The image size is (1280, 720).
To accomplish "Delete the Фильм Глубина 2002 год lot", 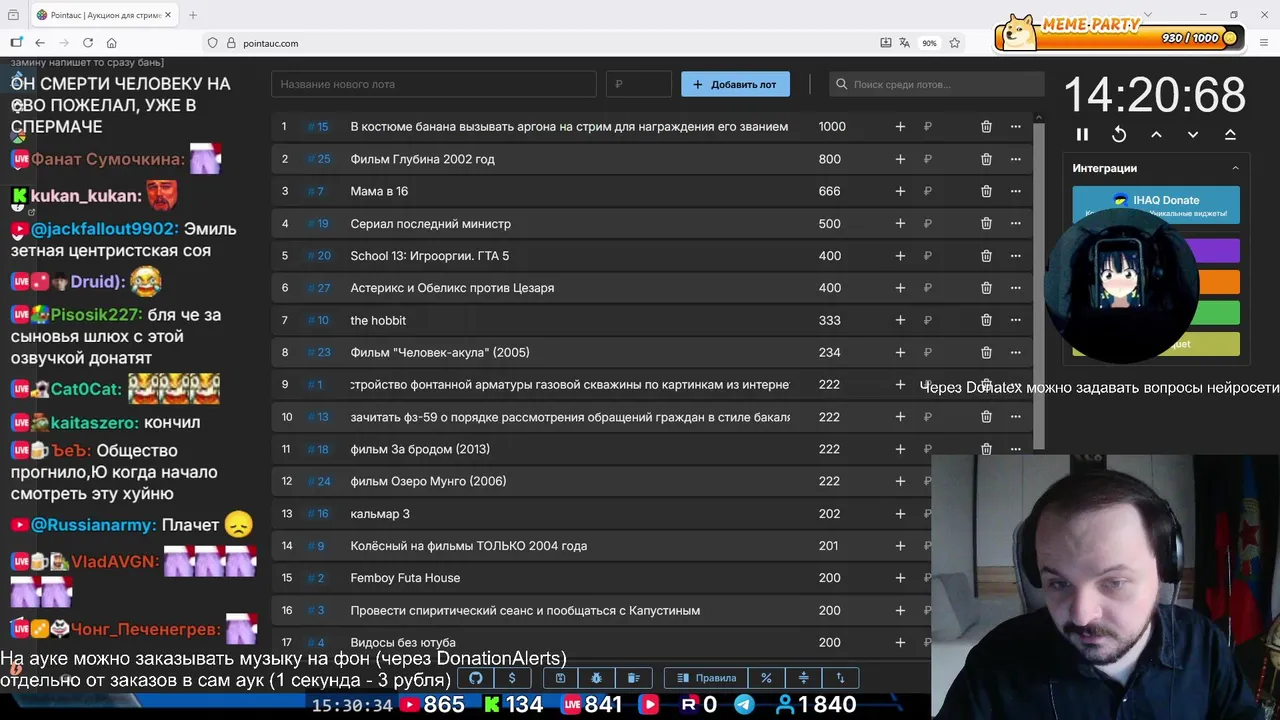I will pos(986,159).
